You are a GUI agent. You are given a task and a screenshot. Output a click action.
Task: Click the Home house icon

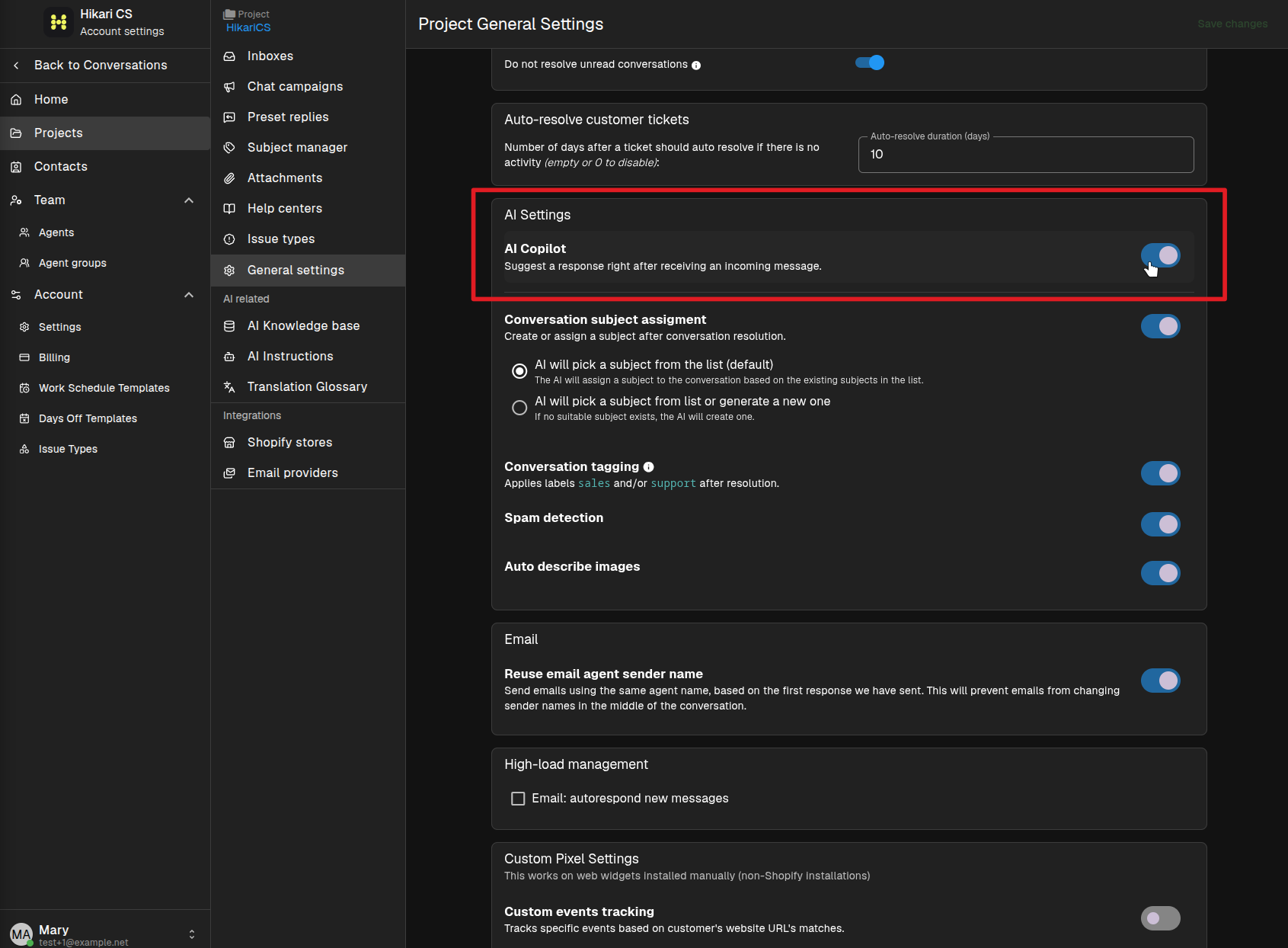click(x=16, y=100)
